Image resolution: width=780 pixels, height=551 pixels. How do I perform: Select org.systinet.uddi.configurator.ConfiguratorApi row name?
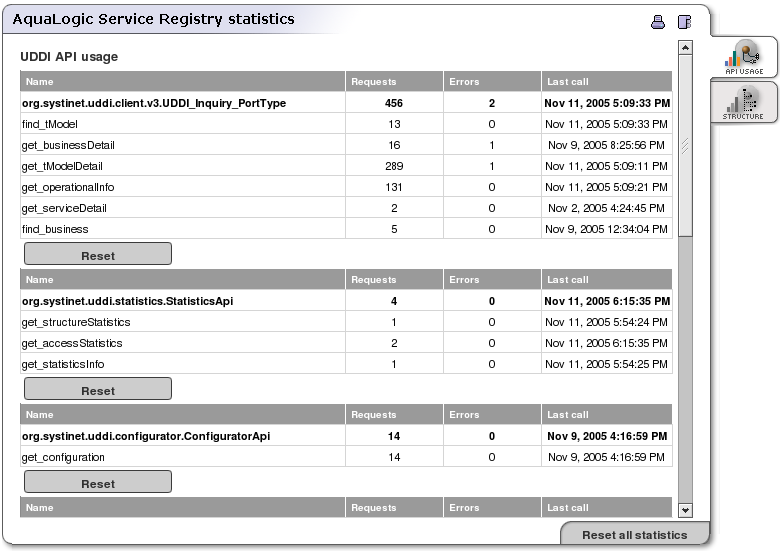[146, 436]
